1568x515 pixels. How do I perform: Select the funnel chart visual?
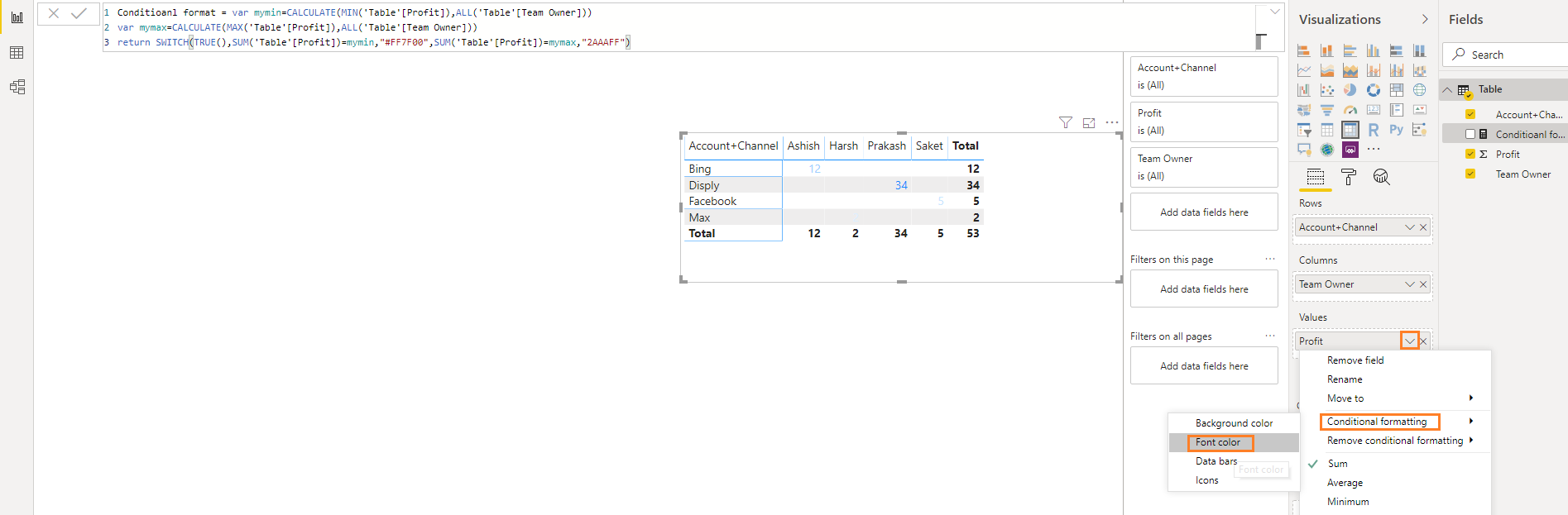(1327, 110)
